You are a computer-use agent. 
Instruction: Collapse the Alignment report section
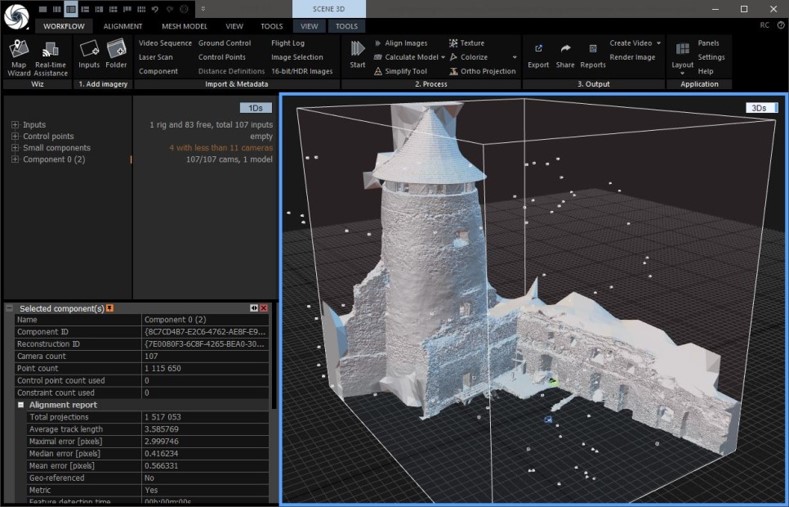pyautogui.click(x=20, y=405)
